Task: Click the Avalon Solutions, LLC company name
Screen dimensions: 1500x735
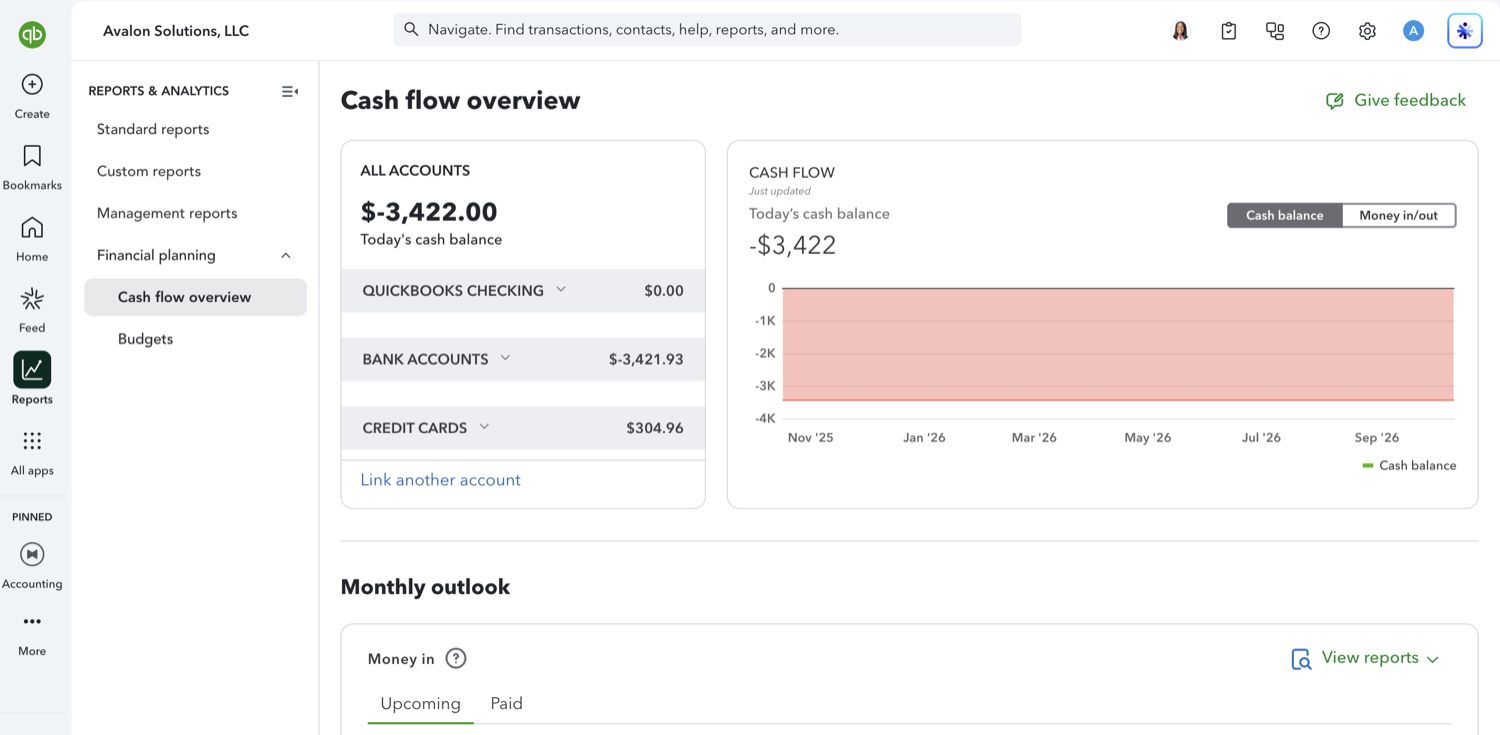Action: coord(176,31)
